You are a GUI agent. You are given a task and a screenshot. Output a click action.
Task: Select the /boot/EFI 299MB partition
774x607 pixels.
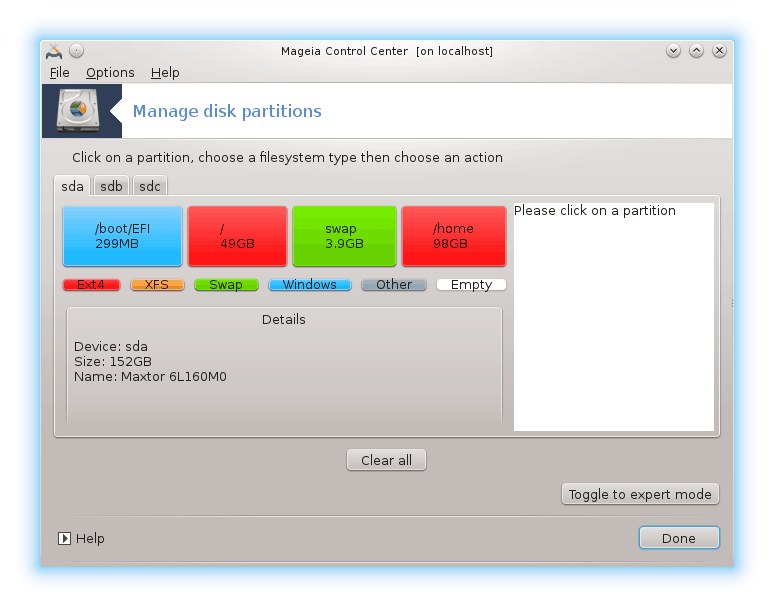(122, 236)
